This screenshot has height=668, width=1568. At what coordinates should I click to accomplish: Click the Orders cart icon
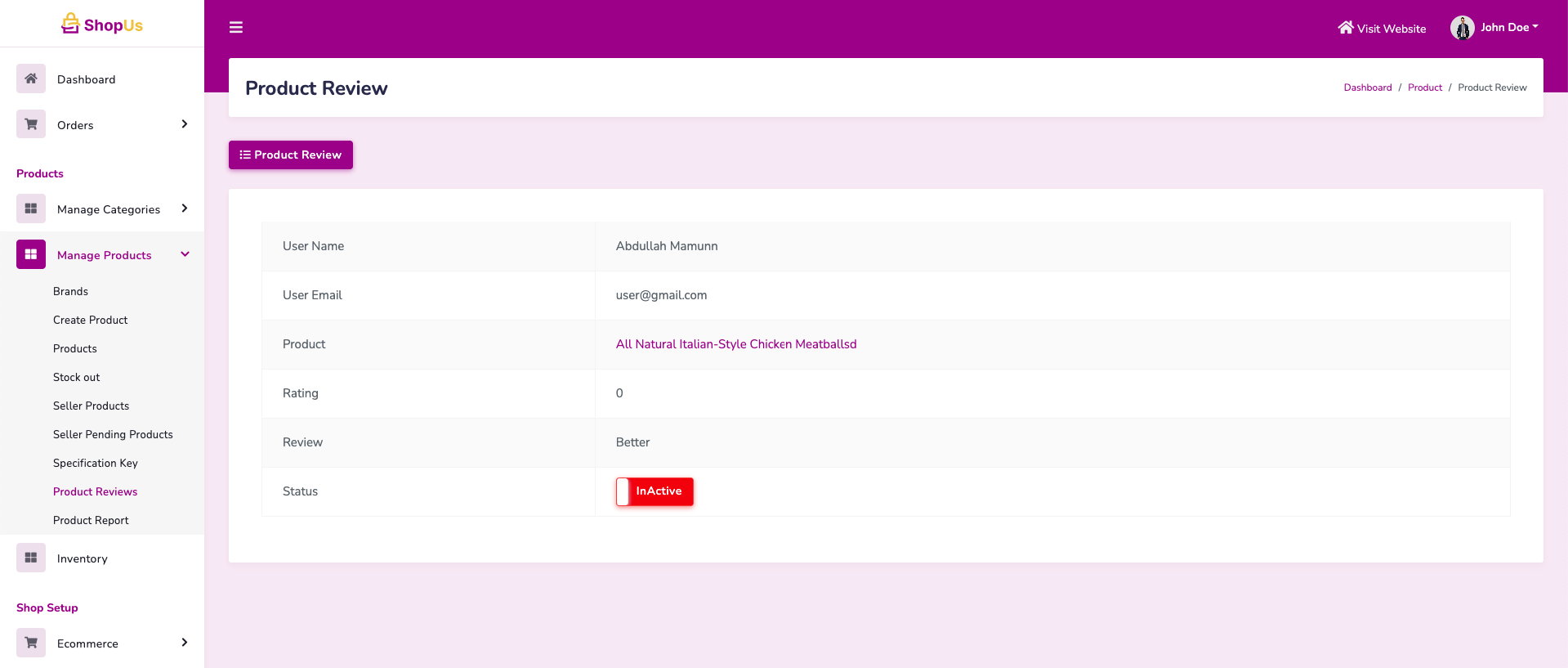point(31,124)
